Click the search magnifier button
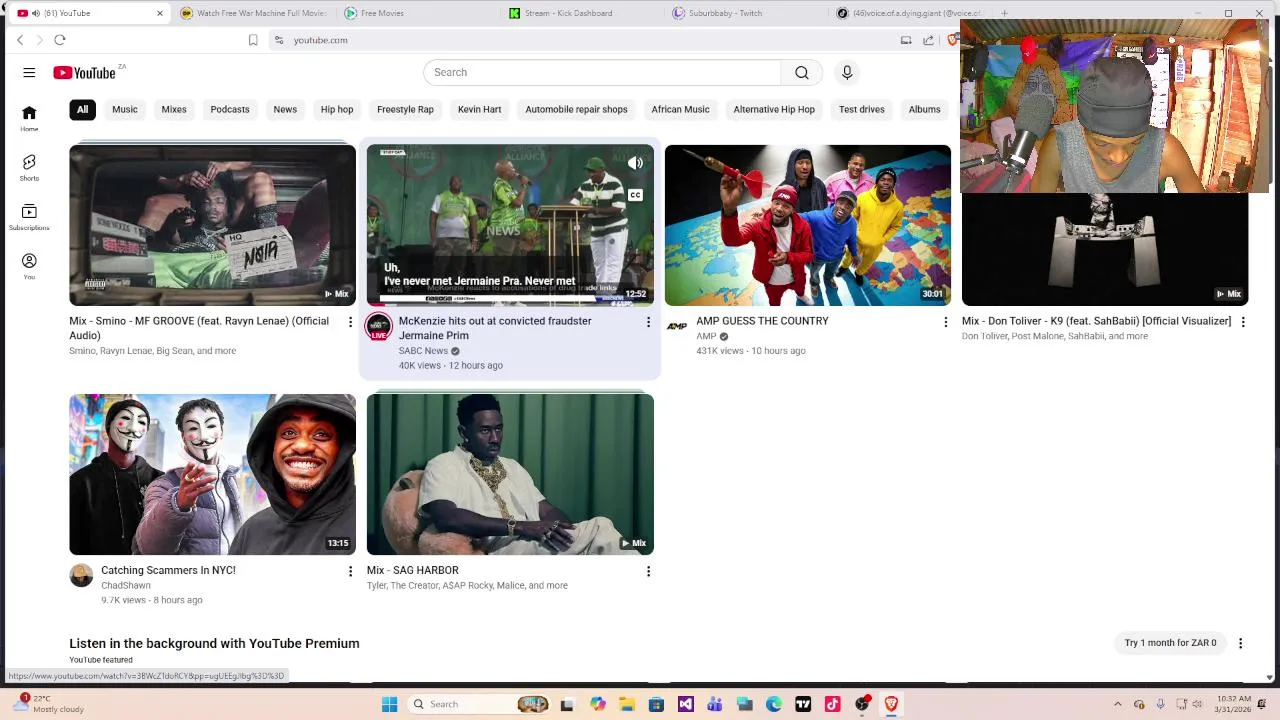Screen dimensions: 1280x720 tap(802, 72)
